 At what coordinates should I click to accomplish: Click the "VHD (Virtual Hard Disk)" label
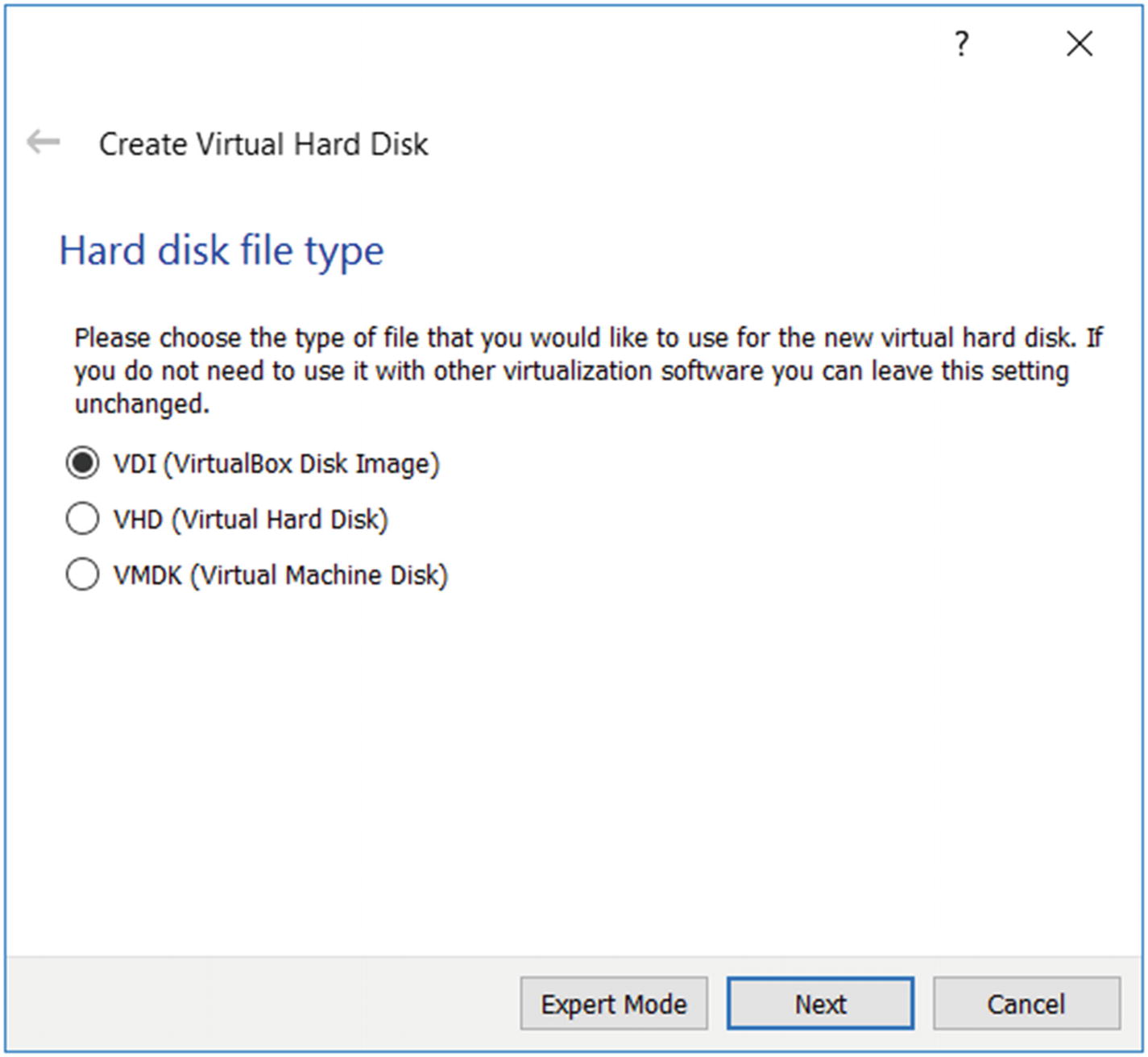pos(251,520)
